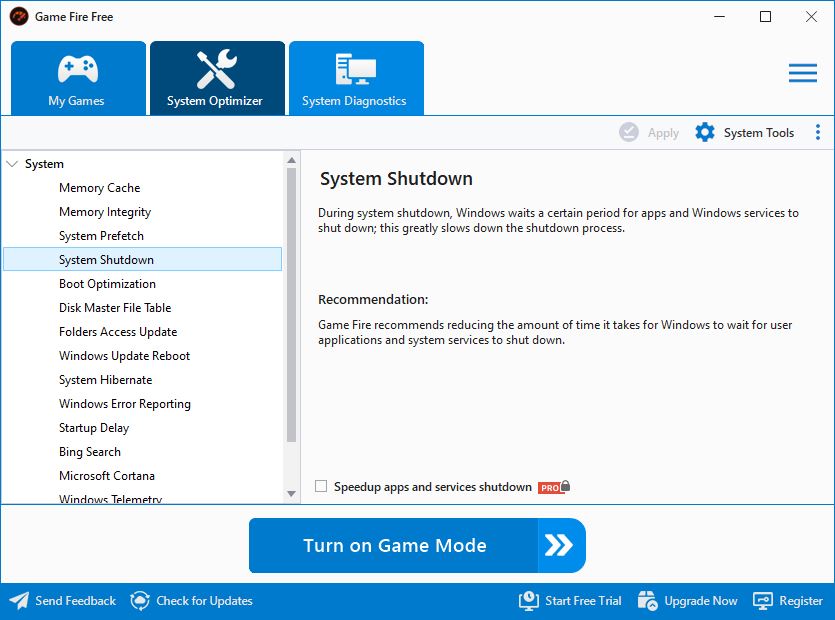The height and width of the screenshot is (620, 835).
Task: Select Memory Integrity item
Action: (105, 212)
